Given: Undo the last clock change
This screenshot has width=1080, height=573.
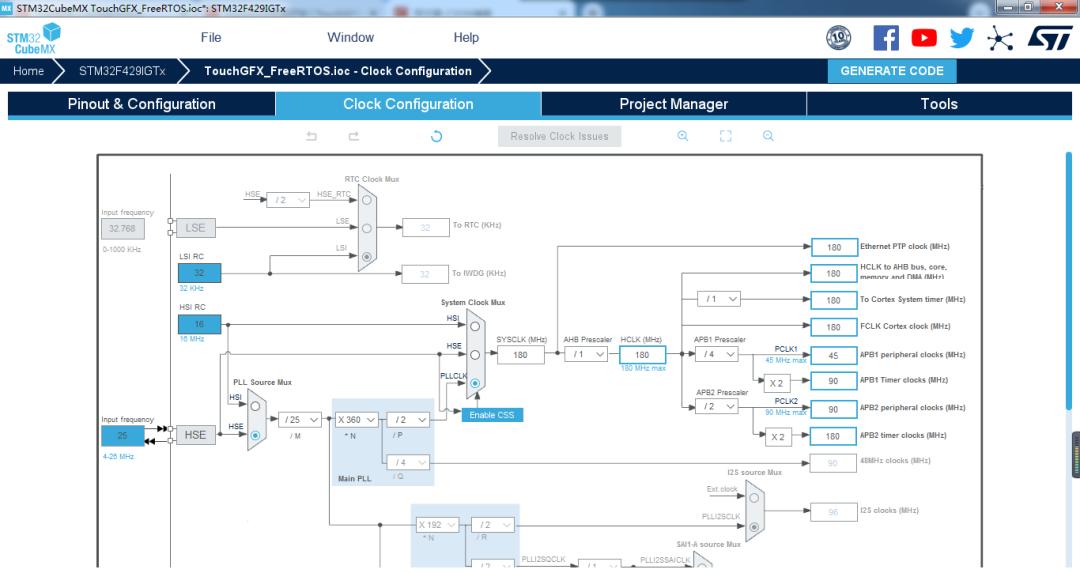Looking at the screenshot, I should tap(311, 136).
